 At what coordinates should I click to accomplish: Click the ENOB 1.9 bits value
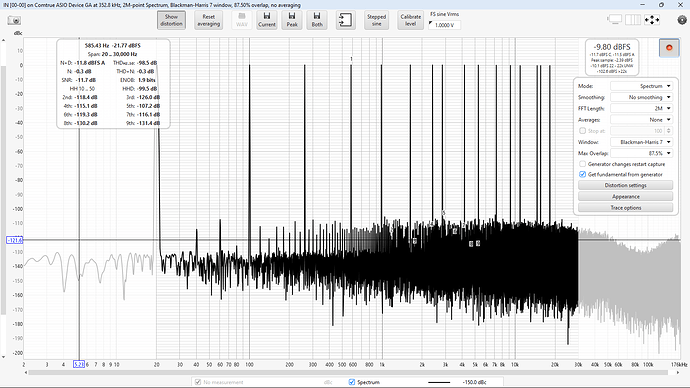(x=147, y=80)
